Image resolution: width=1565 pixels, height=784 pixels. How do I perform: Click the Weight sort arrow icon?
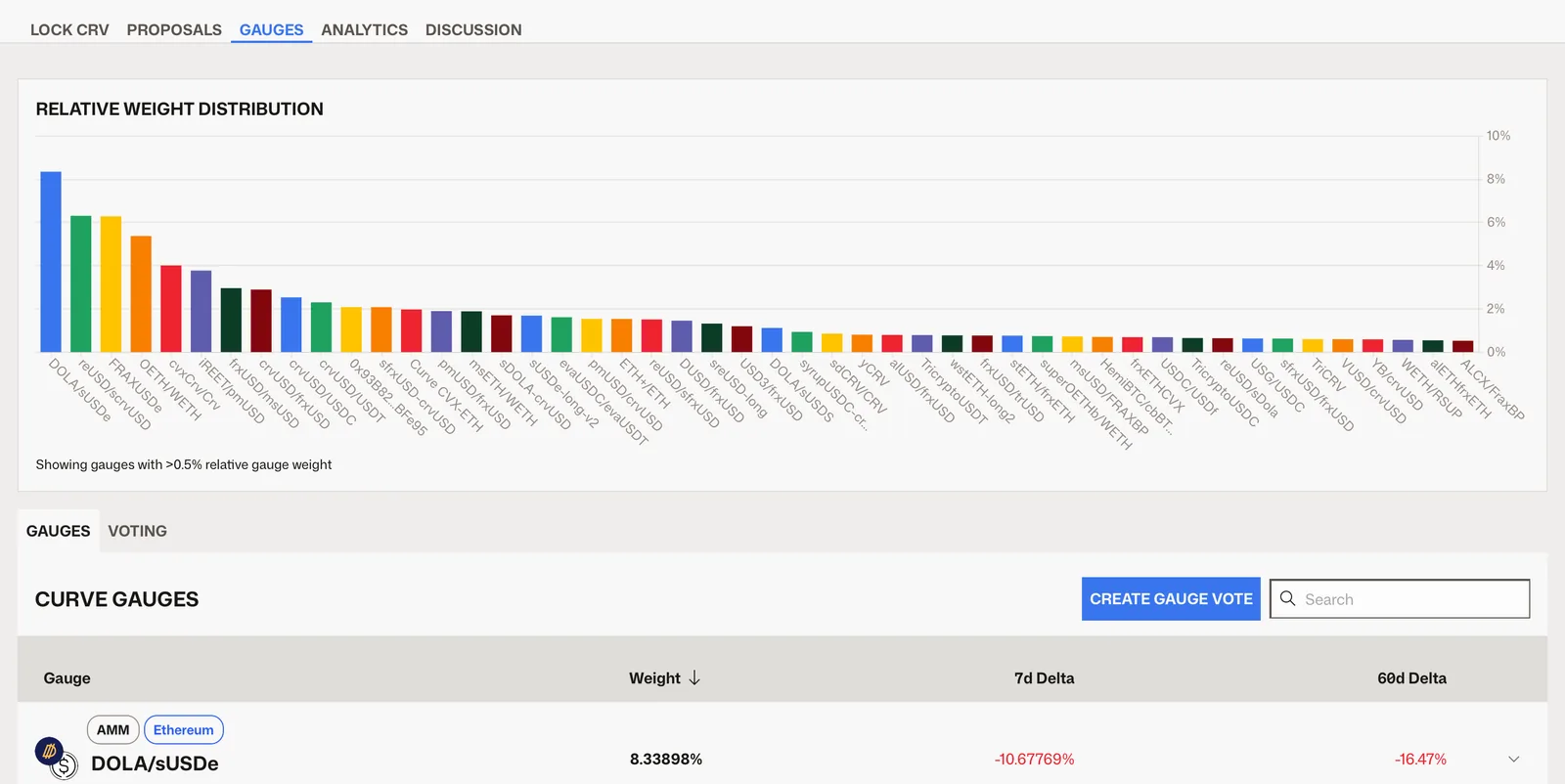tap(694, 678)
